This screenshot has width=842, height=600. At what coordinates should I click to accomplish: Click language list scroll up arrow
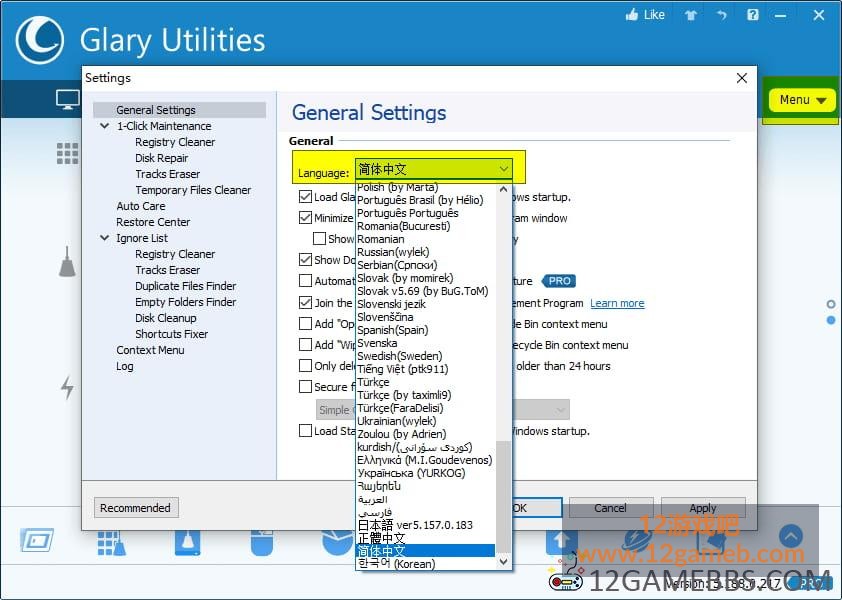tap(503, 189)
